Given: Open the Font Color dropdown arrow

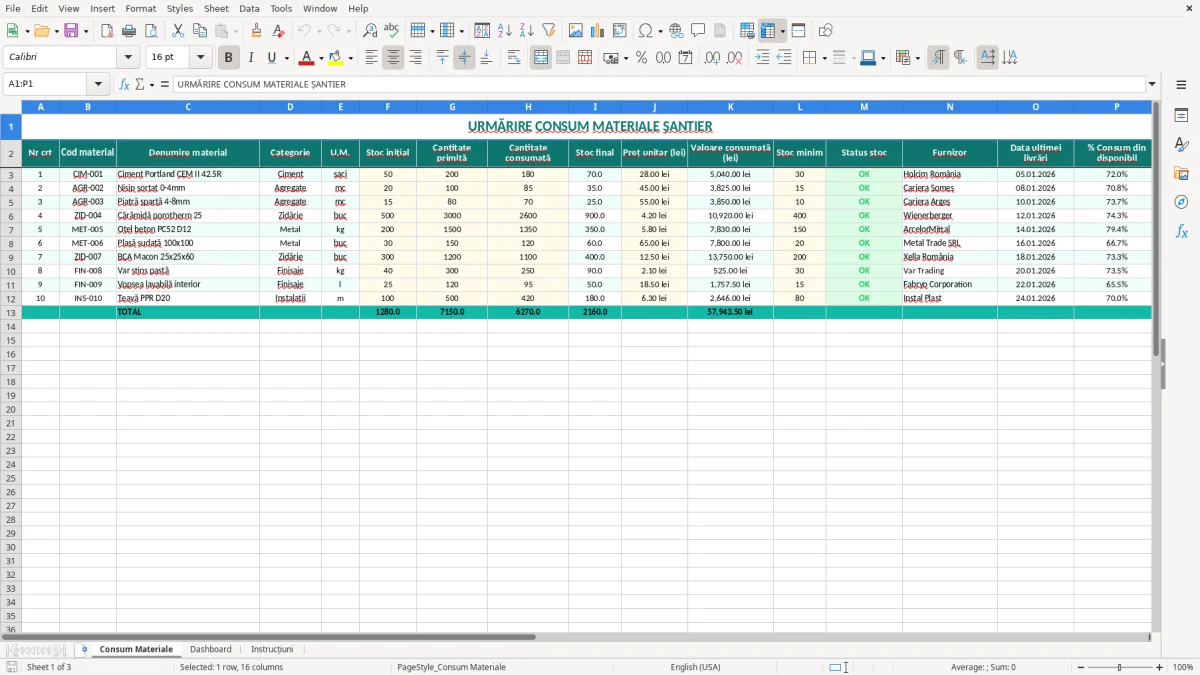Looking at the screenshot, I should point(321,58).
